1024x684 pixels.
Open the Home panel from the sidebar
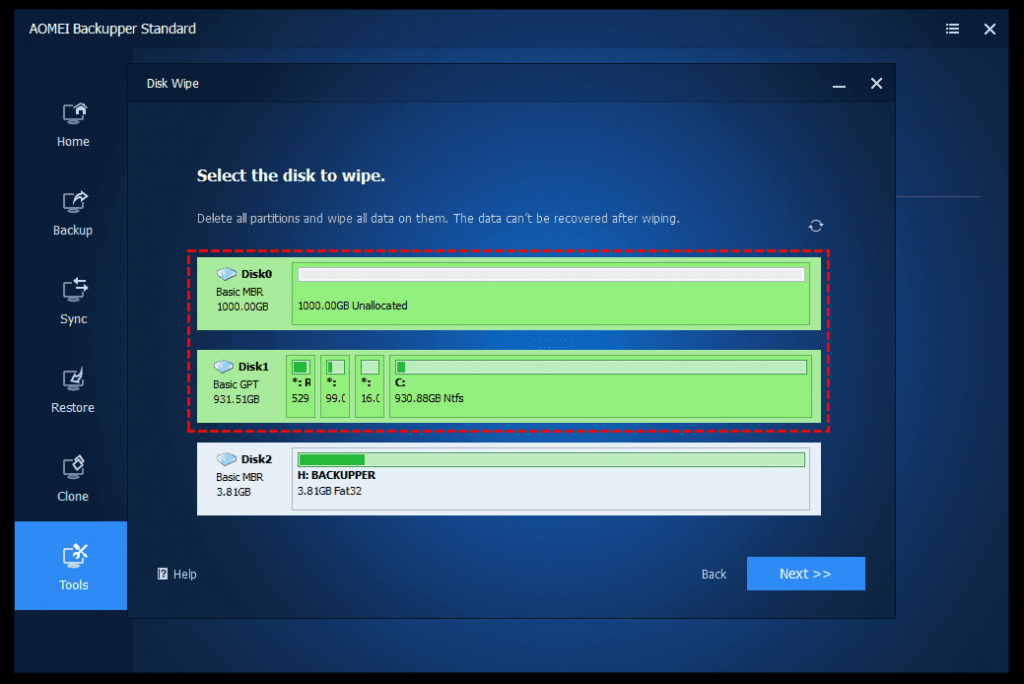(71, 124)
